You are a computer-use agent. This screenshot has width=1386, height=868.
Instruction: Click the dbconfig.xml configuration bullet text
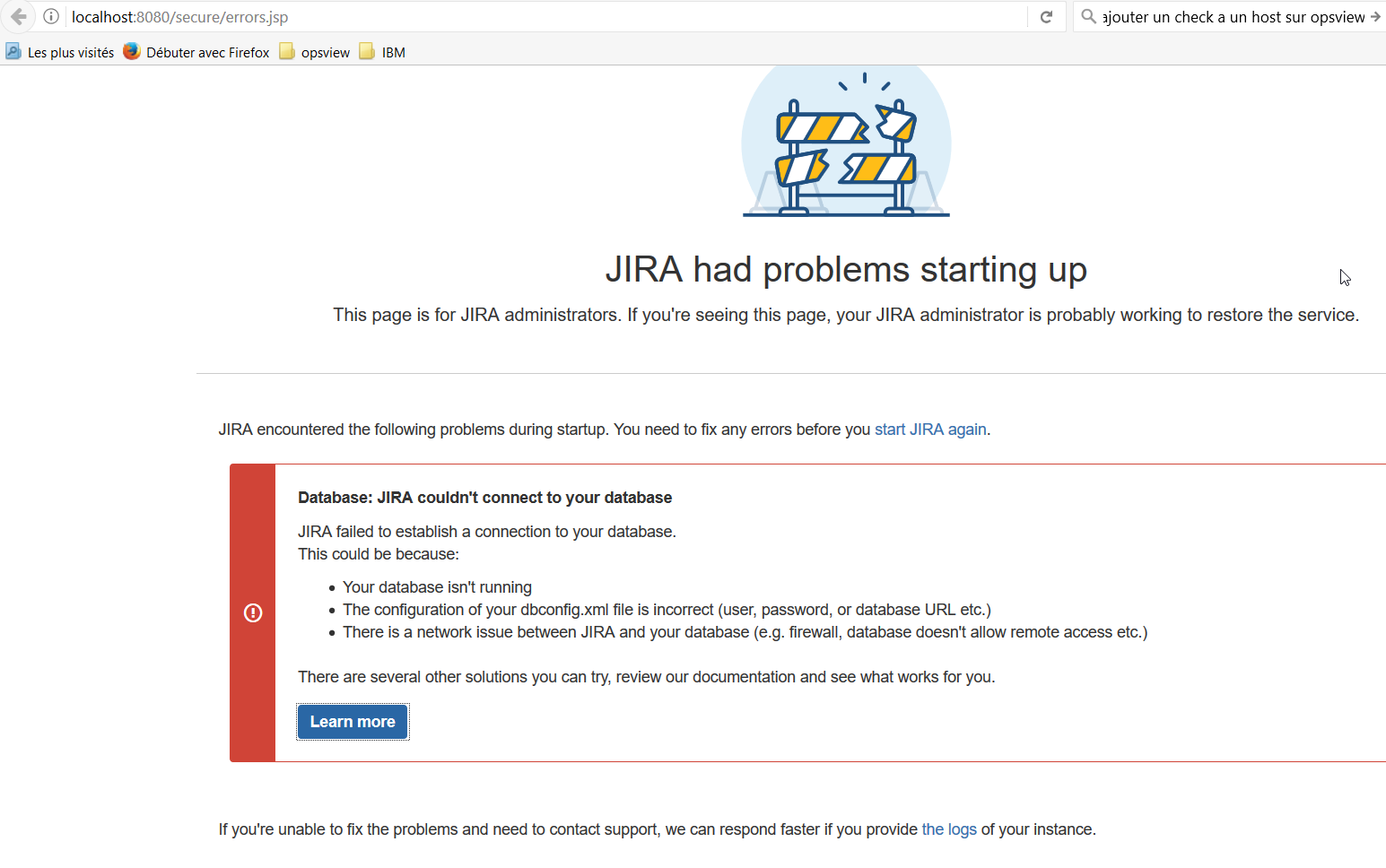click(667, 610)
